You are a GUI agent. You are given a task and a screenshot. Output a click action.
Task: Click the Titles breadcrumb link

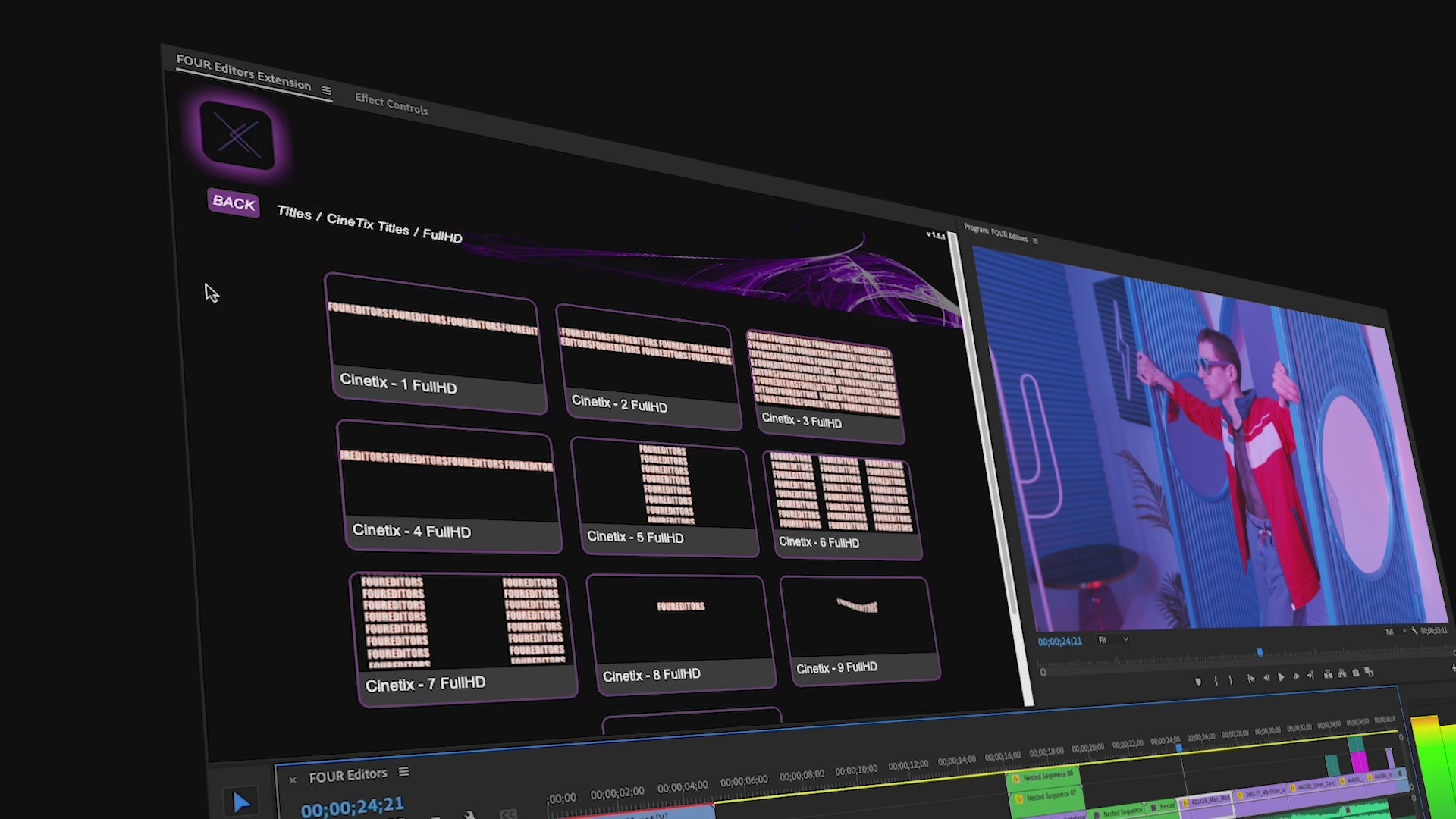pyautogui.click(x=294, y=213)
